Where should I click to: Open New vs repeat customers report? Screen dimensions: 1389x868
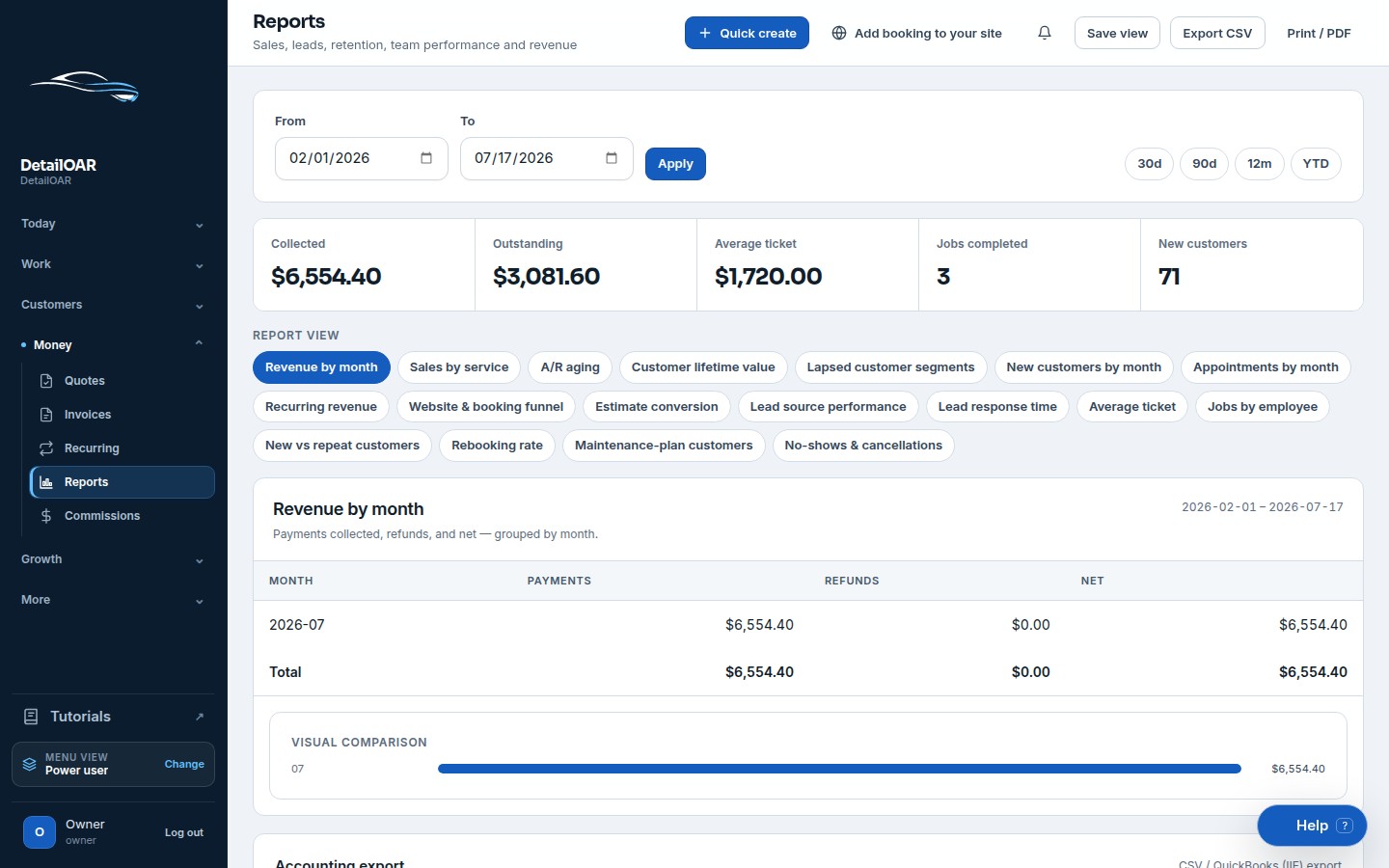[x=342, y=446]
